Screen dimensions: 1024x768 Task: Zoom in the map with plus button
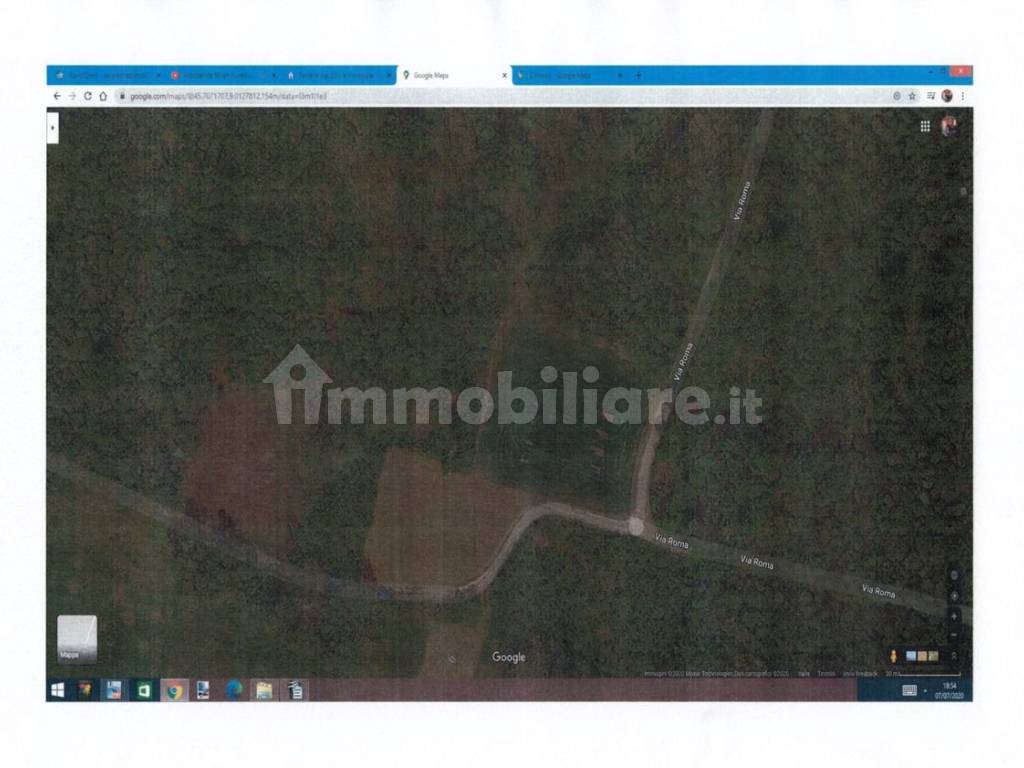[x=954, y=616]
